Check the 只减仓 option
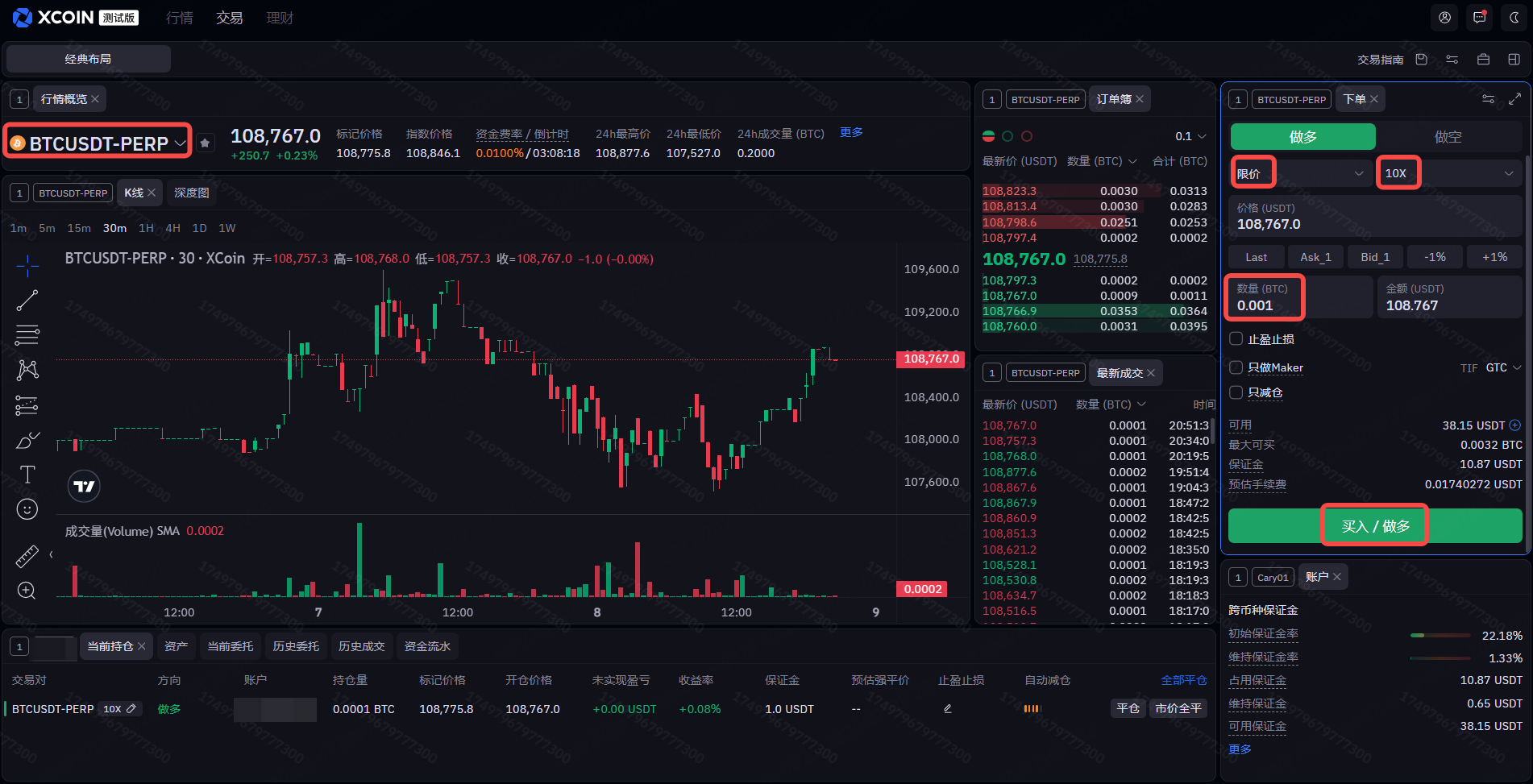Viewport: 1533px width, 784px height. click(x=1236, y=392)
